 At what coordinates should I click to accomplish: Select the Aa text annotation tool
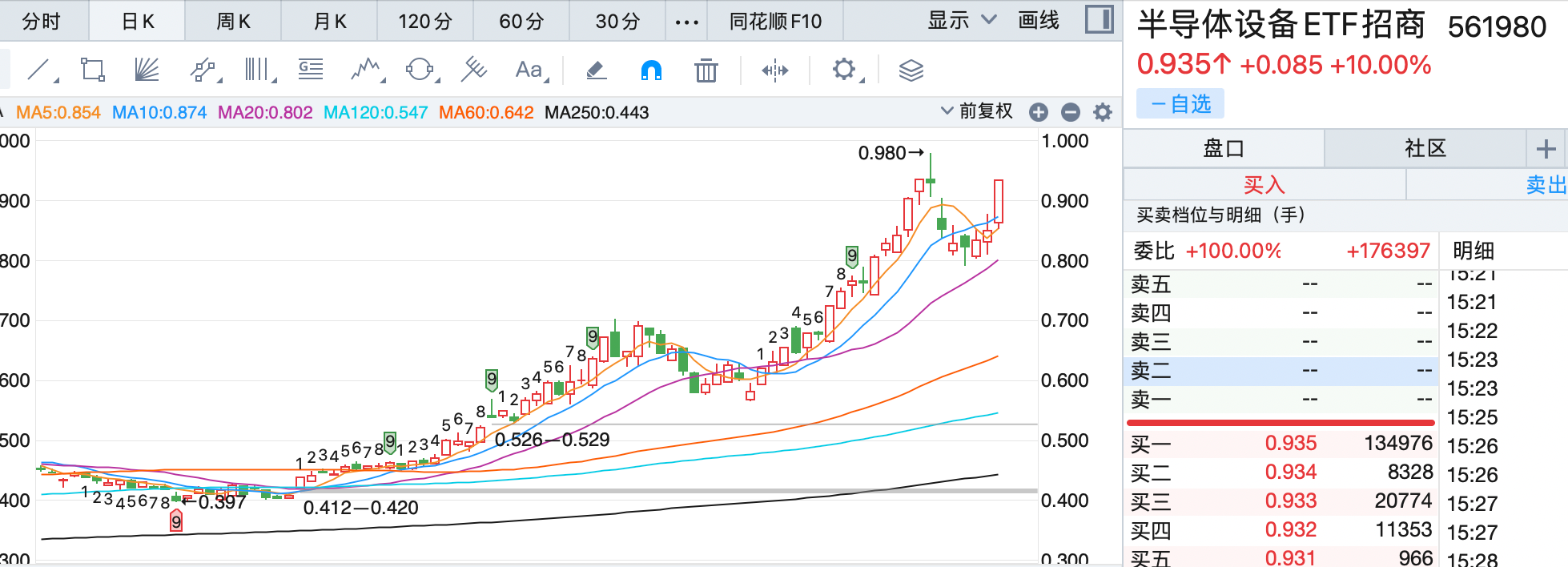point(530,70)
